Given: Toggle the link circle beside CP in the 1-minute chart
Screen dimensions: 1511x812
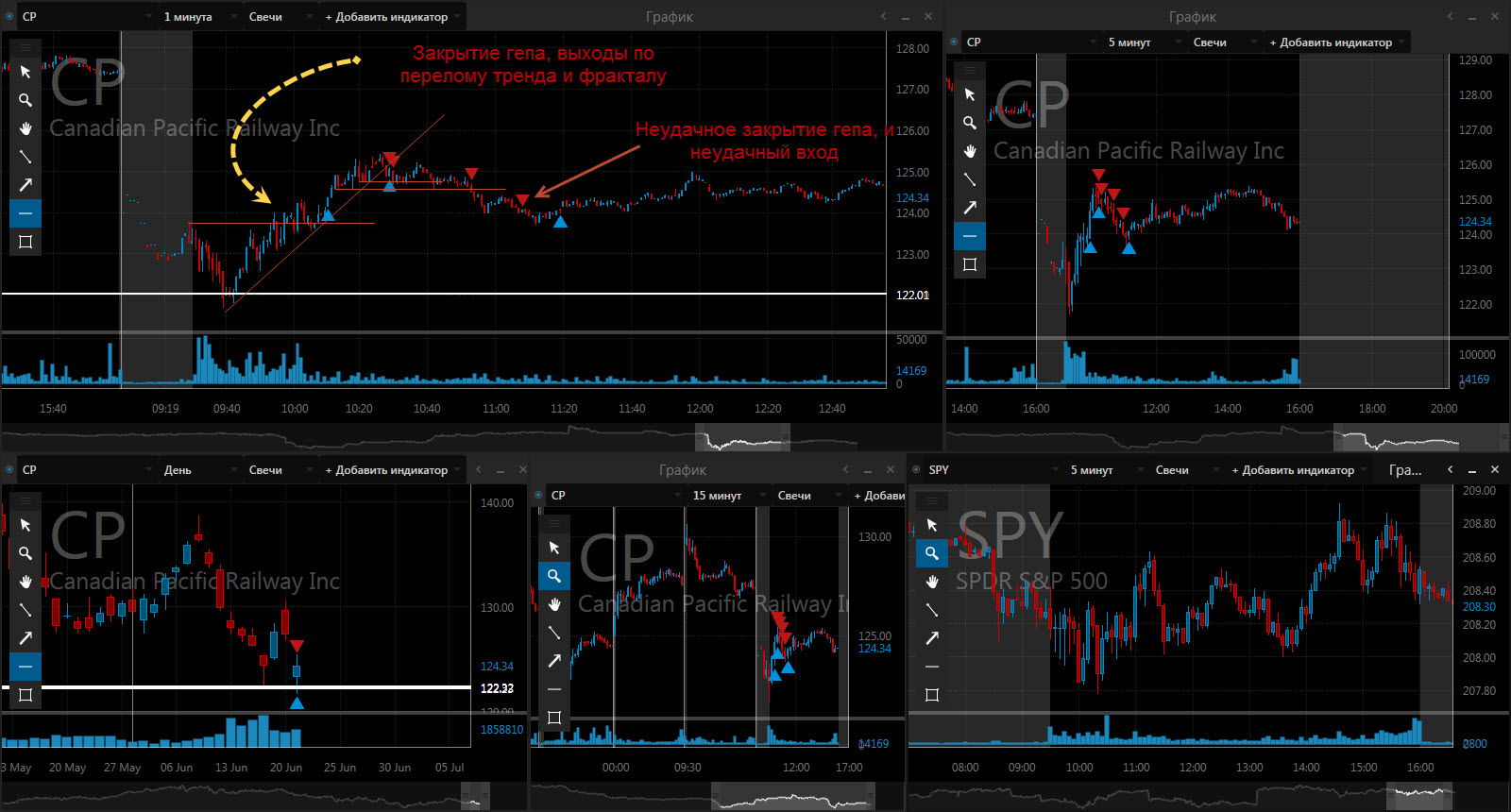Looking at the screenshot, I should point(10,17).
